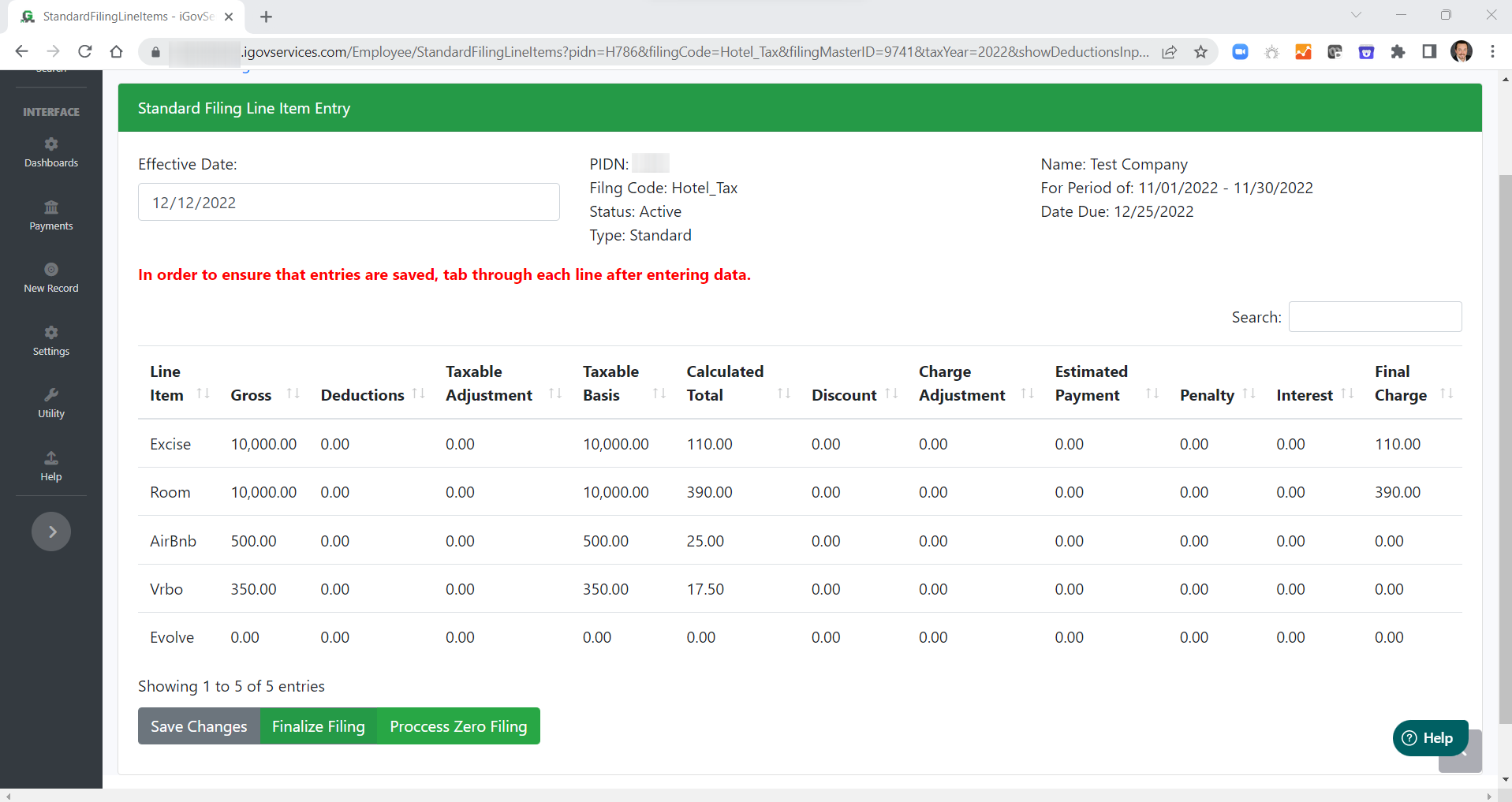Toggle sorting on the Discount column
The image size is (1512, 802).
(892, 394)
